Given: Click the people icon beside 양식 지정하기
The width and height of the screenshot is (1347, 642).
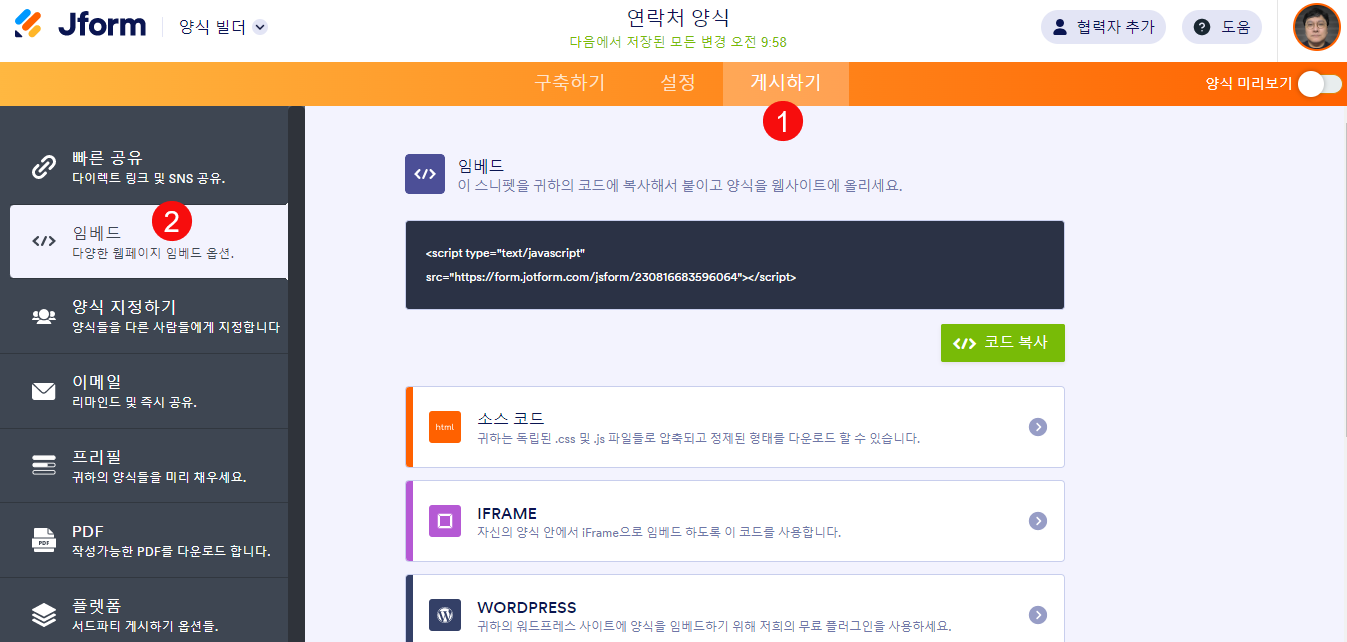Looking at the screenshot, I should tap(44, 316).
